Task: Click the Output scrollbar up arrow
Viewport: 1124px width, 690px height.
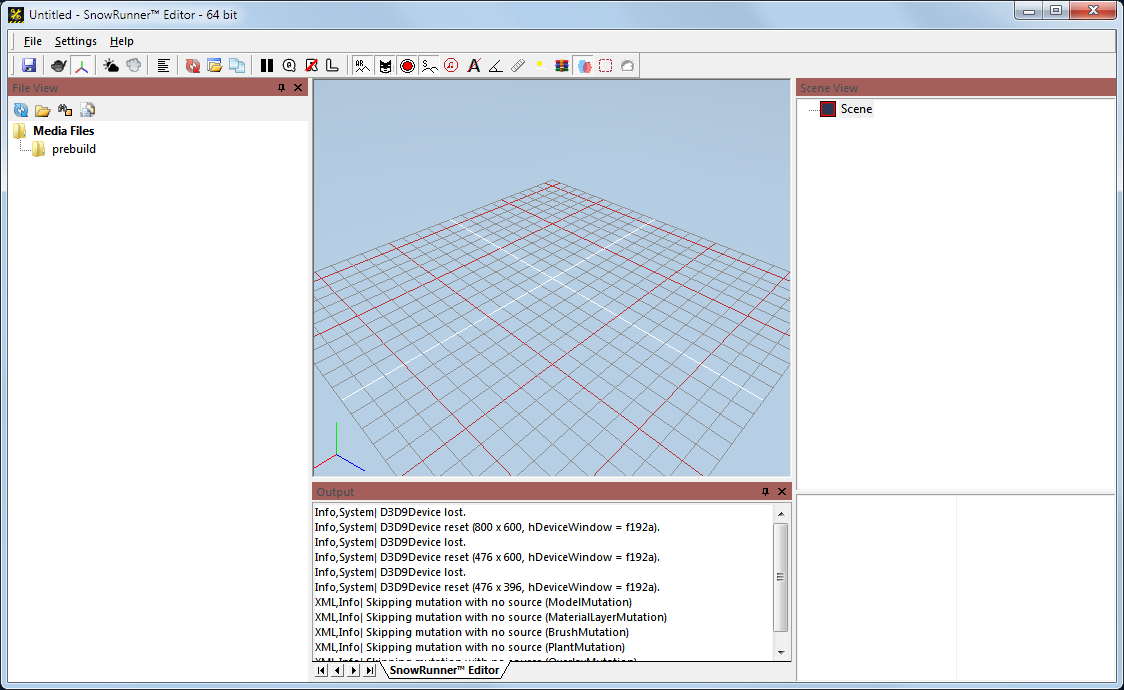Action: pos(781,514)
